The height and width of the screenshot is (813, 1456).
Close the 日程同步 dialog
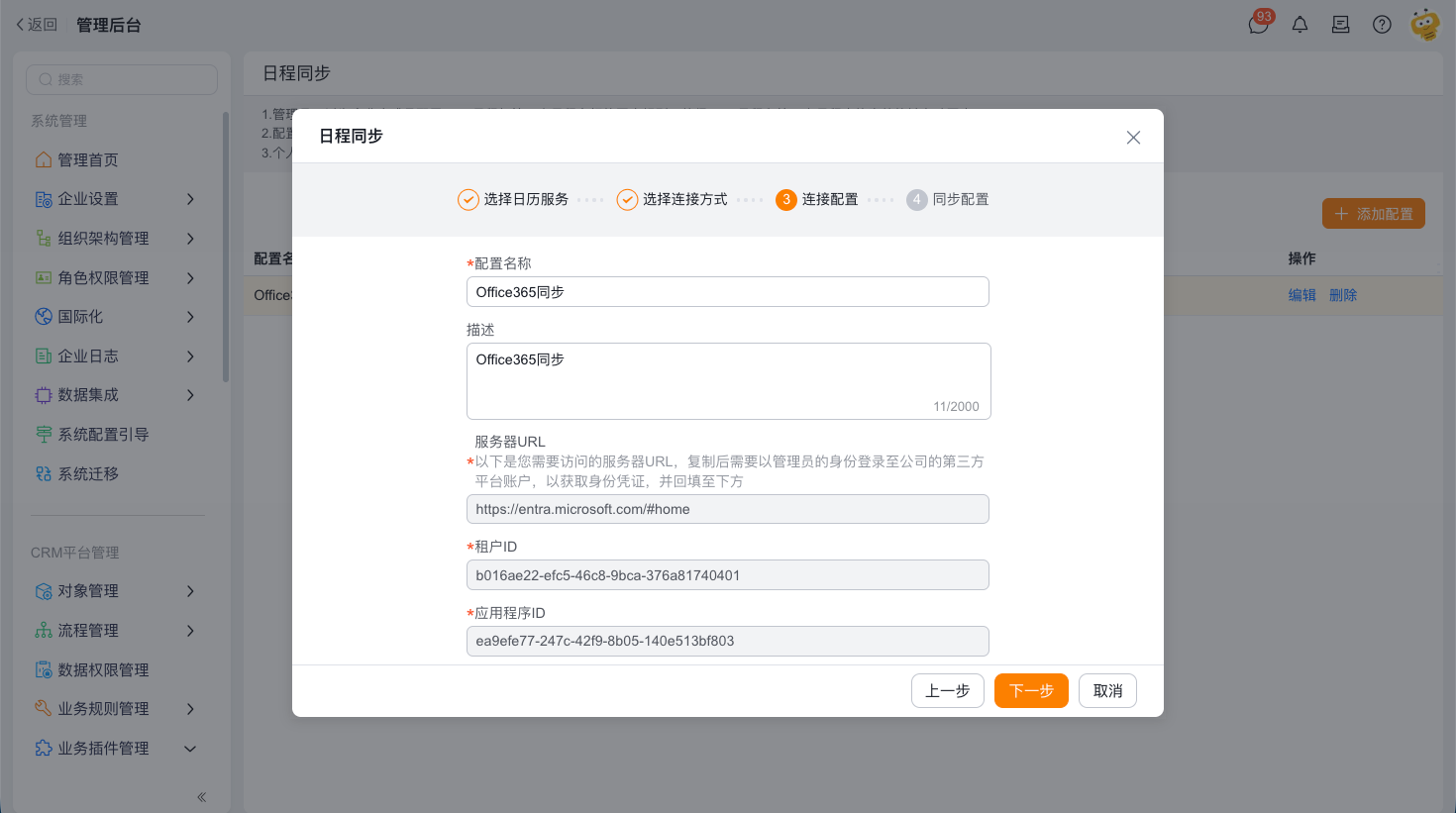tap(1133, 138)
